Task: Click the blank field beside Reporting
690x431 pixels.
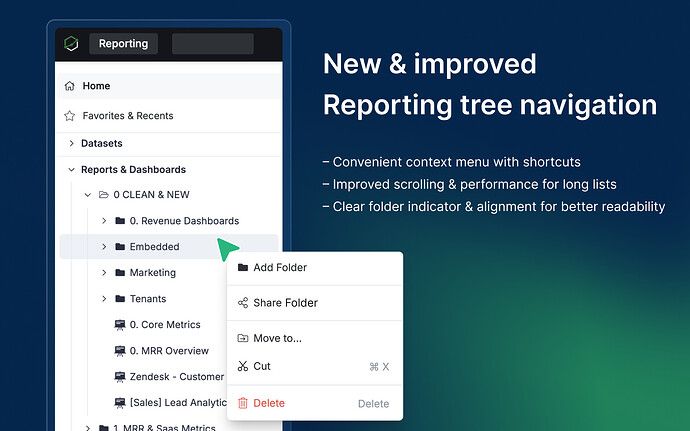Action: point(212,44)
